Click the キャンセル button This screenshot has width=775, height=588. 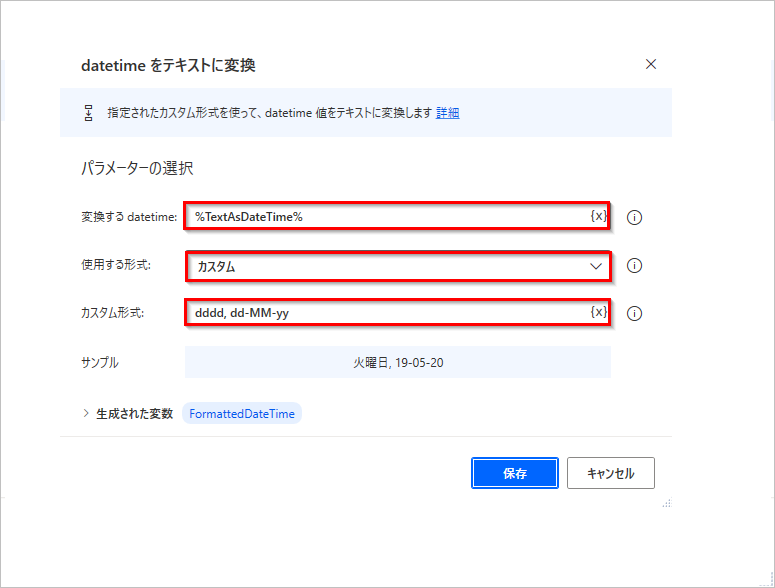(x=610, y=473)
